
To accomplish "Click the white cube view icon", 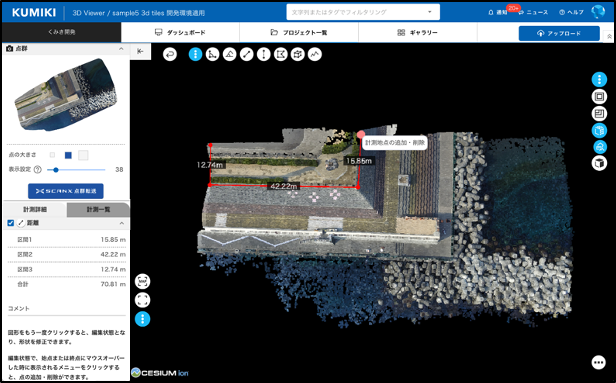I will point(599,163).
